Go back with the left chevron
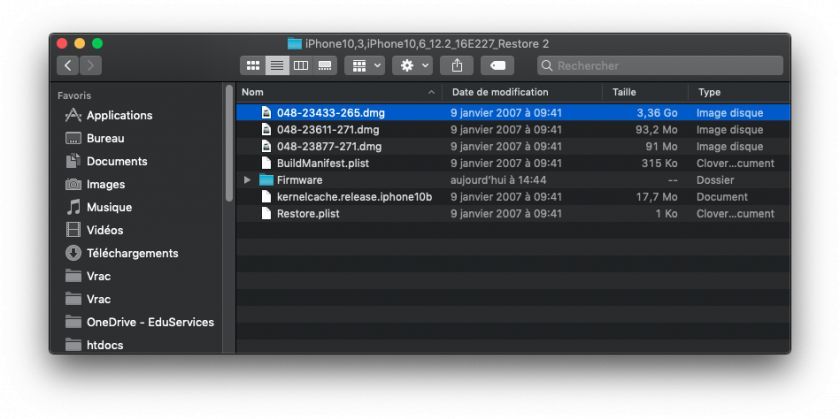Image resolution: width=840 pixels, height=419 pixels. coord(68,65)
